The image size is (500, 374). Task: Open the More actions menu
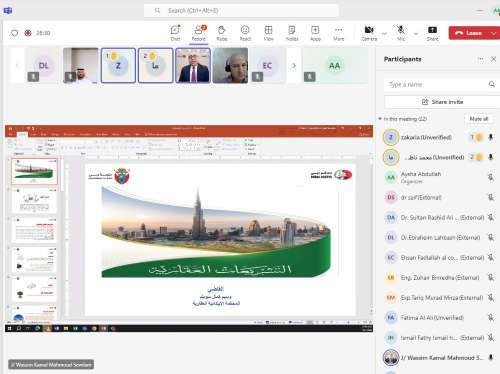[339, 33]
